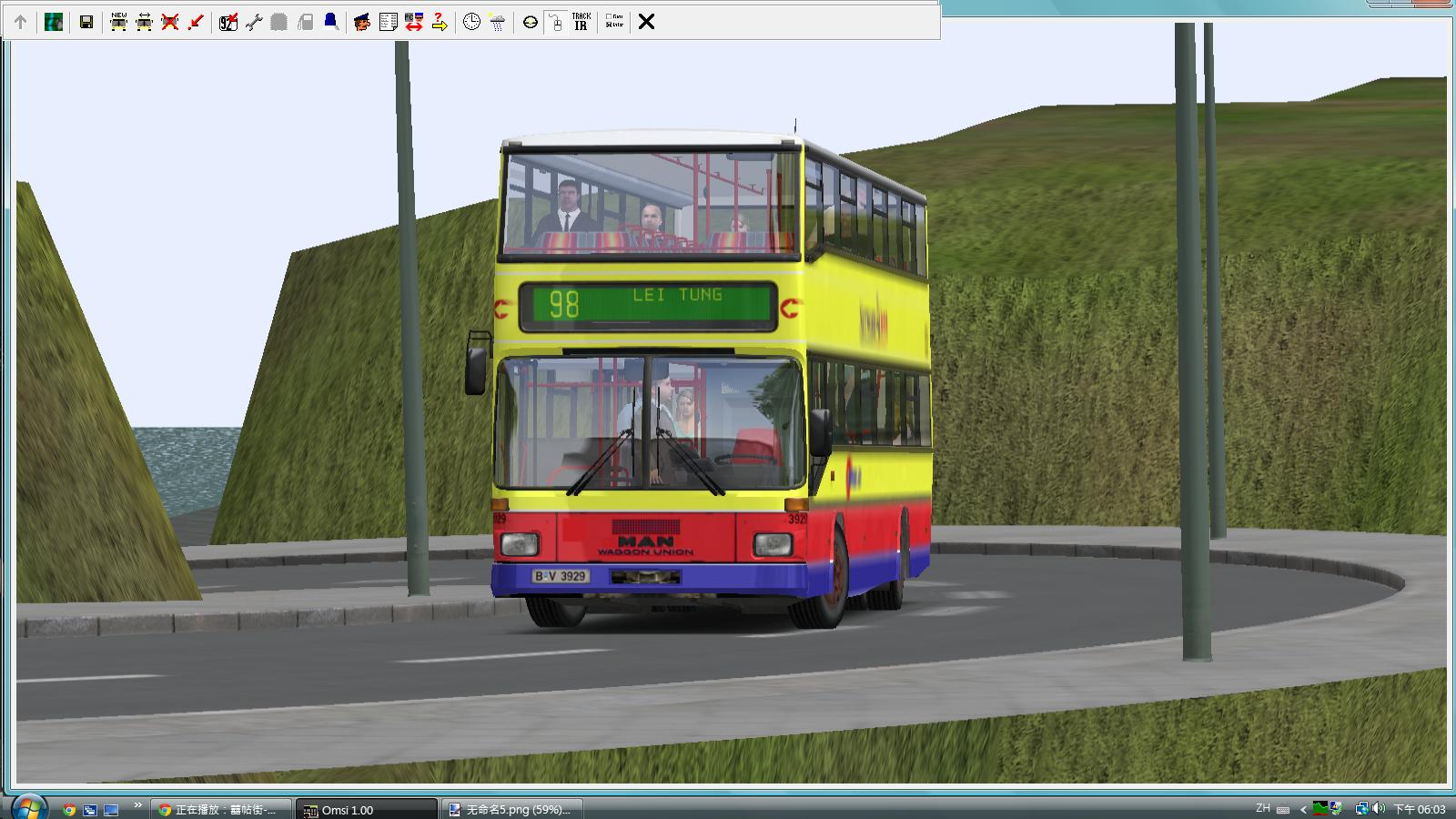The image size is (1456, 819).
Task: Click the black X exit icon in toolbar
Action: tap(646, 22)
